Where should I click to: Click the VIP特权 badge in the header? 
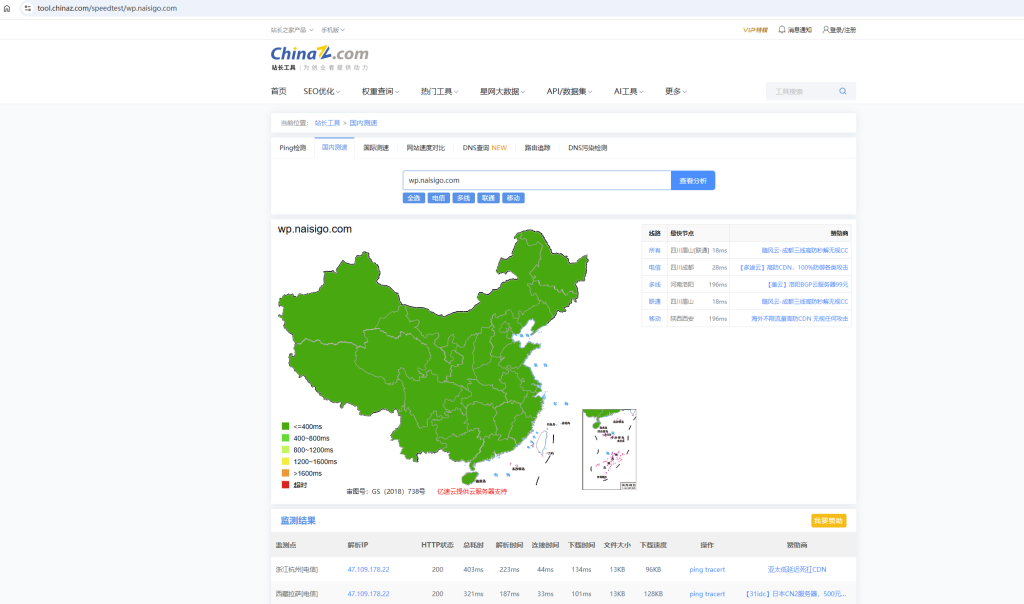coord(755,30)
